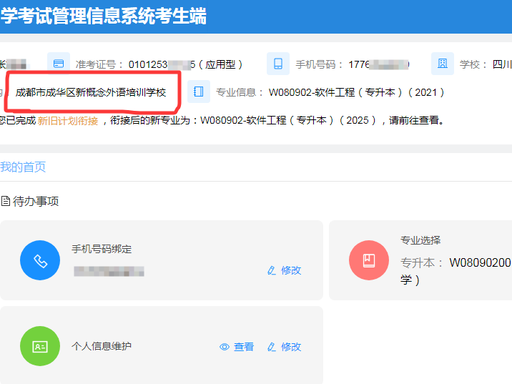Click the green personal info ID card icon
The width and height of the screenshot is (512, 384).
click(40, 346)
